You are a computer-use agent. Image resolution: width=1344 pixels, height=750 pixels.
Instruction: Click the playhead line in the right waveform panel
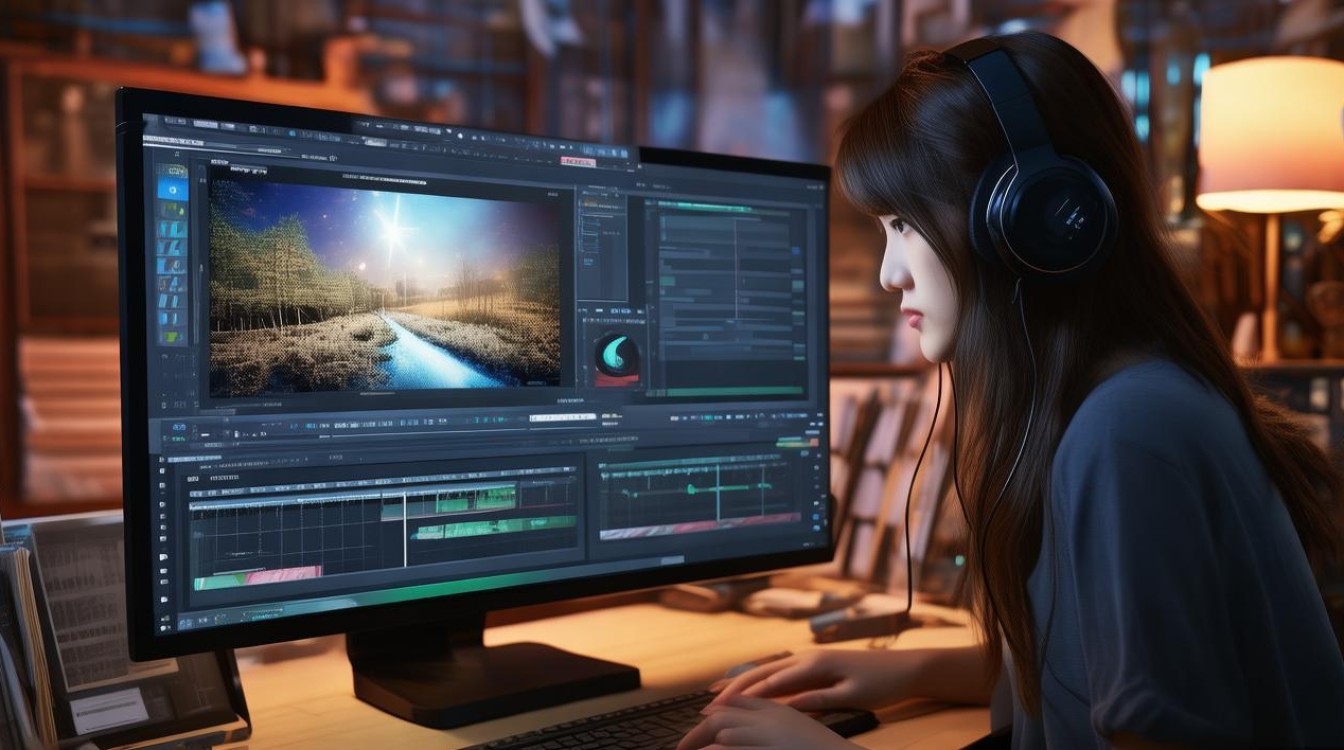[x=717, y=492]
